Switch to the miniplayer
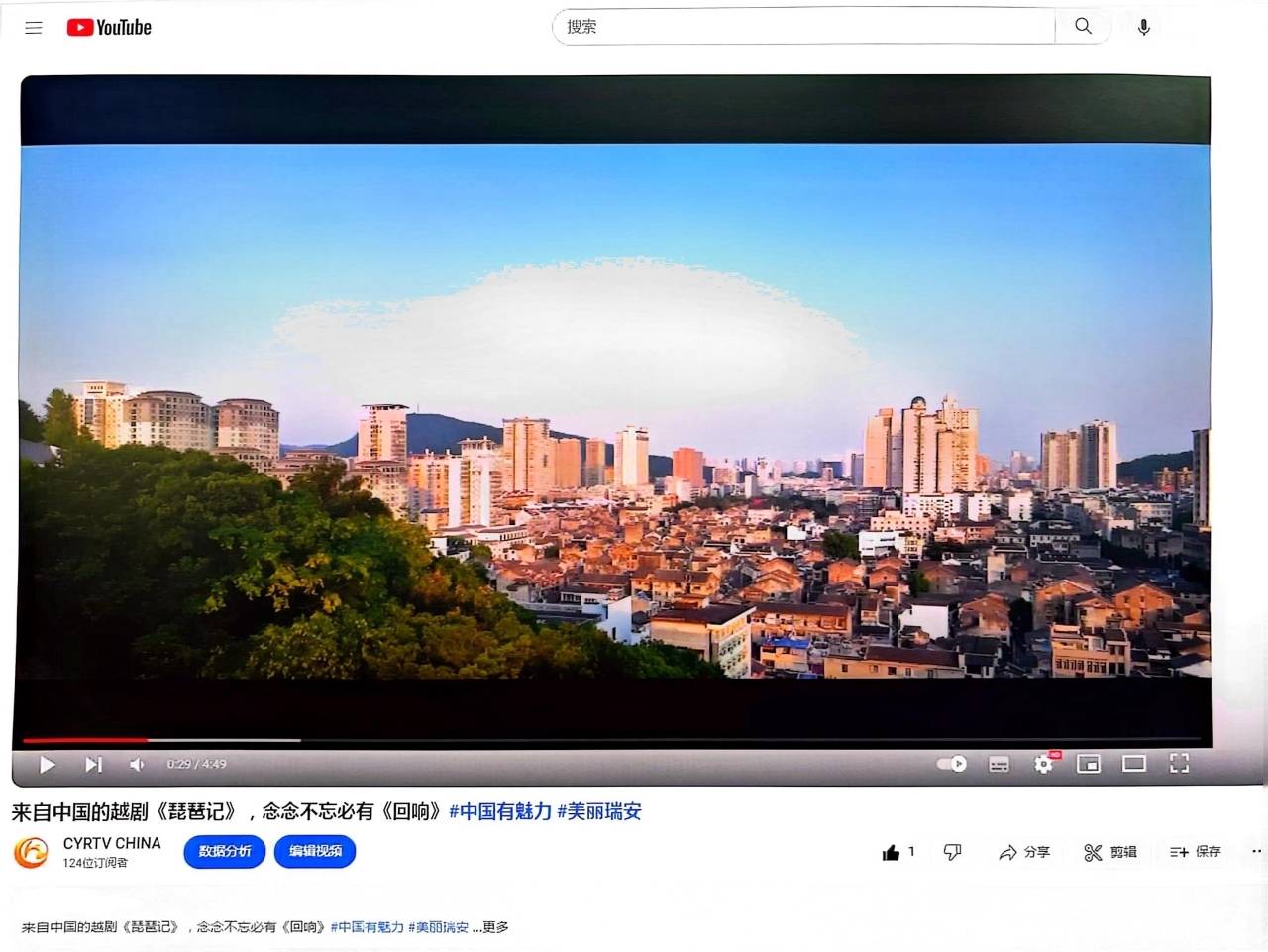The width and height of the screenshot is (1268, 952). (x=1089, y=763)
